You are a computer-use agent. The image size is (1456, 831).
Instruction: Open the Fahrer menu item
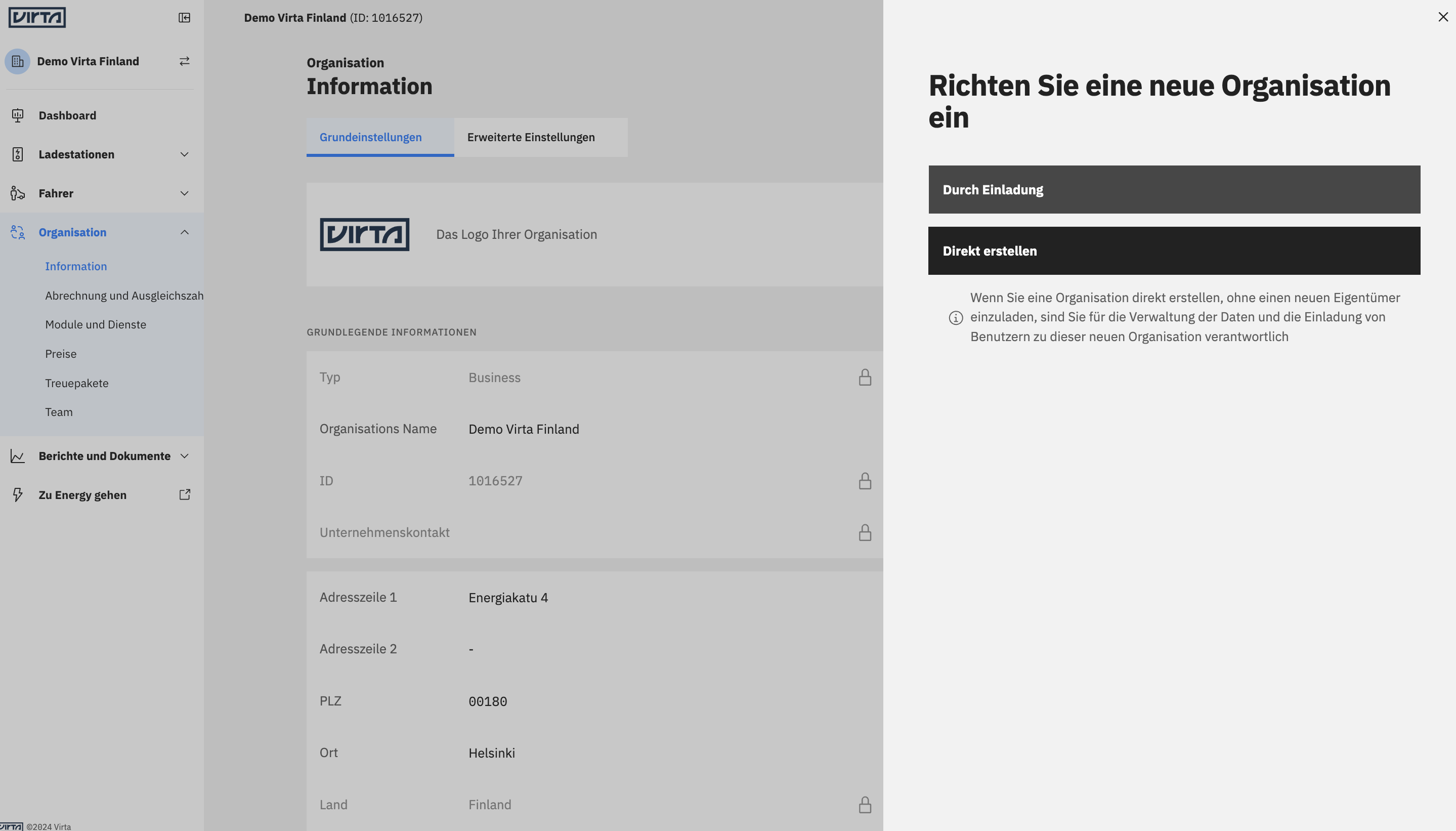click(x=102, y=193)
